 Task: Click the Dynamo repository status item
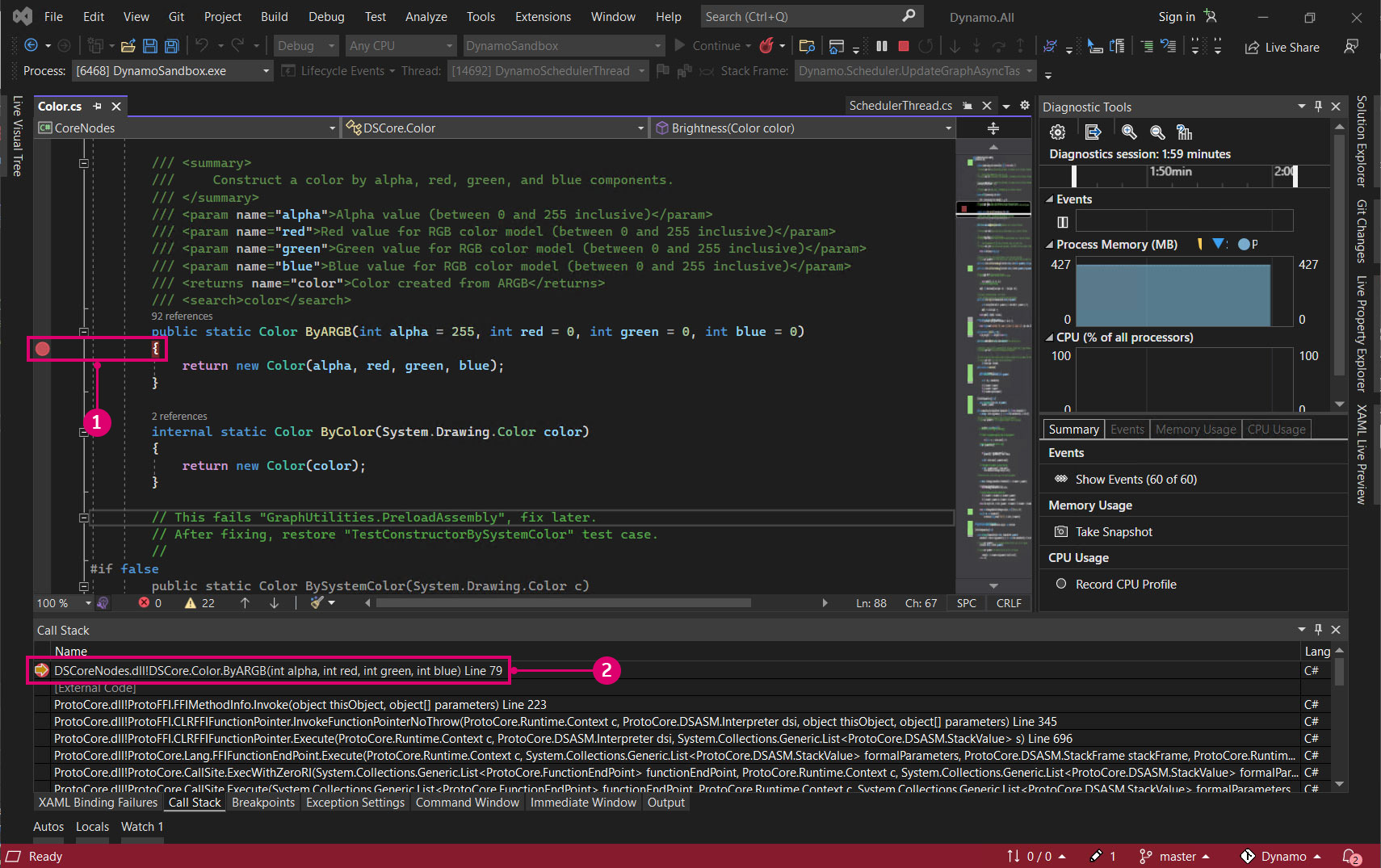pos(1282,857)
